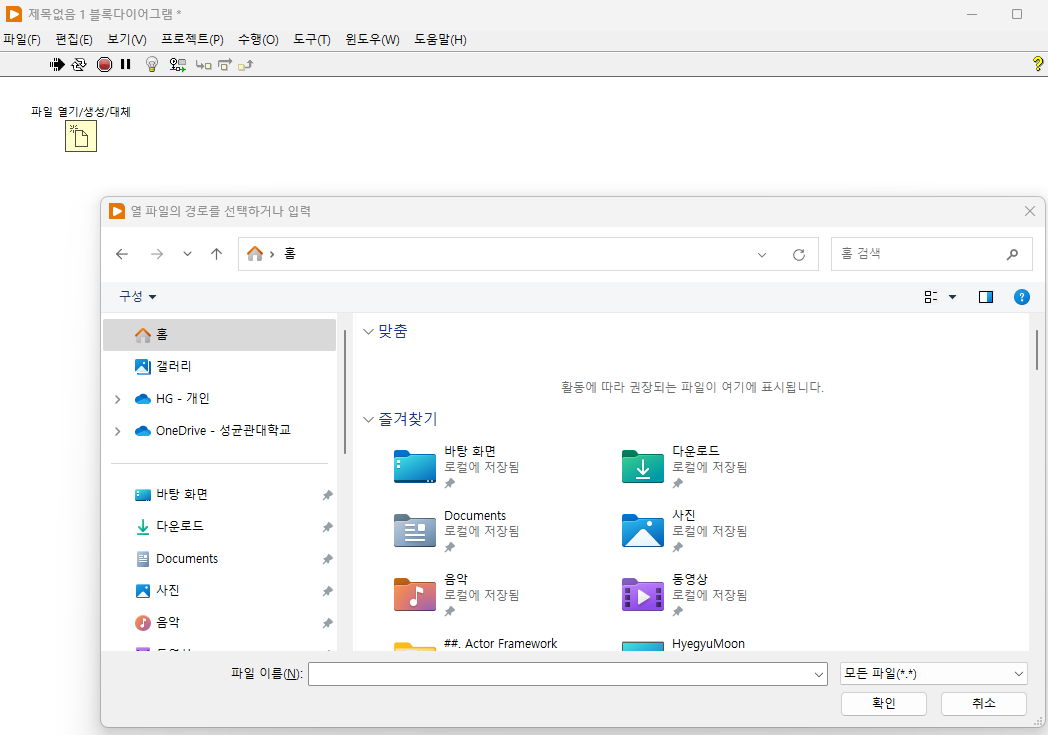Toggle the preview pane icon
The image size is (1048, 735).
click(986, 297)
